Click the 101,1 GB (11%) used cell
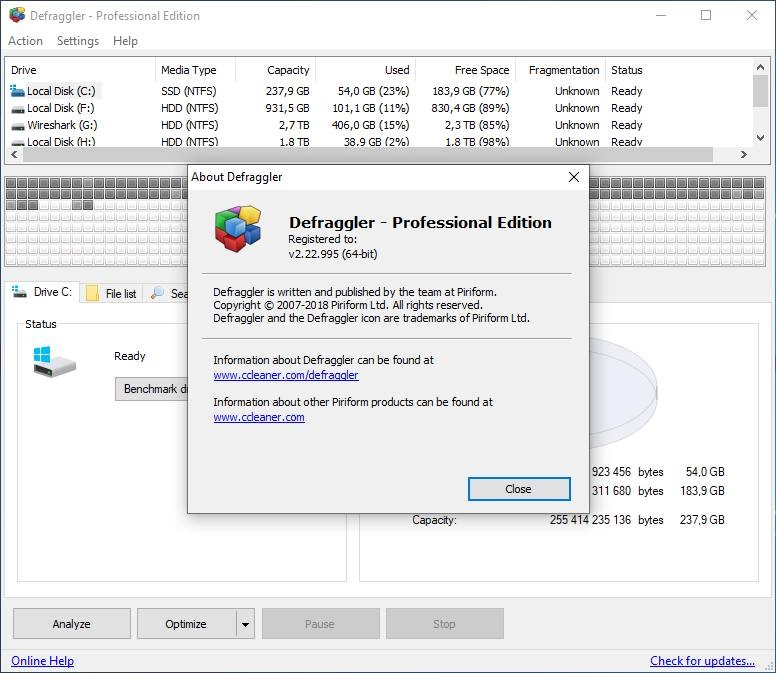Image resolution: width=776 pixels, height=673 pixels. tap(371, 108)
